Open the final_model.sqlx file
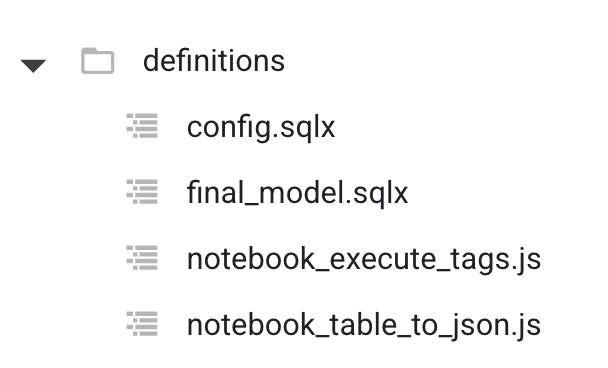 [x=297, y=193]
